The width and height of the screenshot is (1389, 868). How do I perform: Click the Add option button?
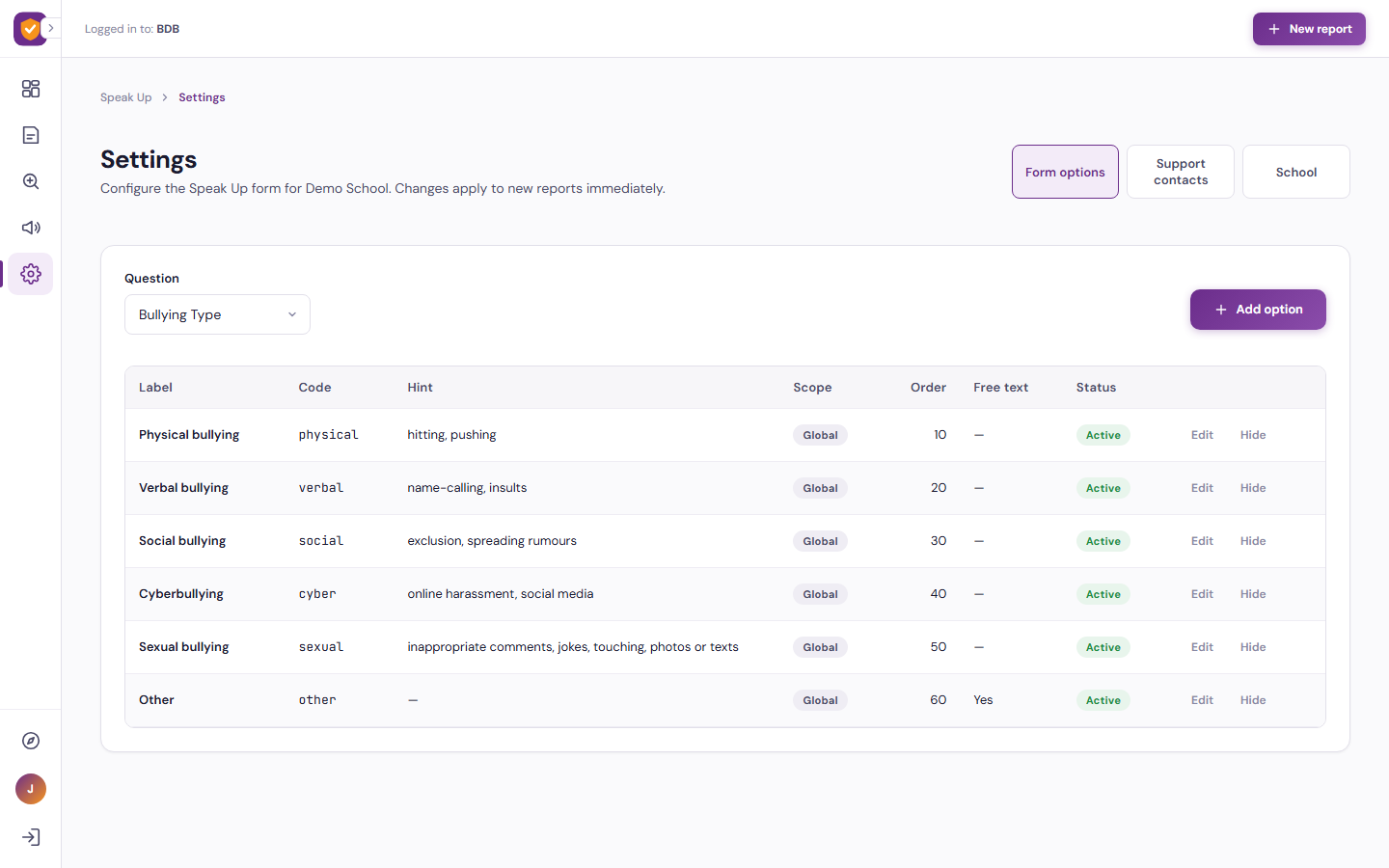(x=1258, y=310)
